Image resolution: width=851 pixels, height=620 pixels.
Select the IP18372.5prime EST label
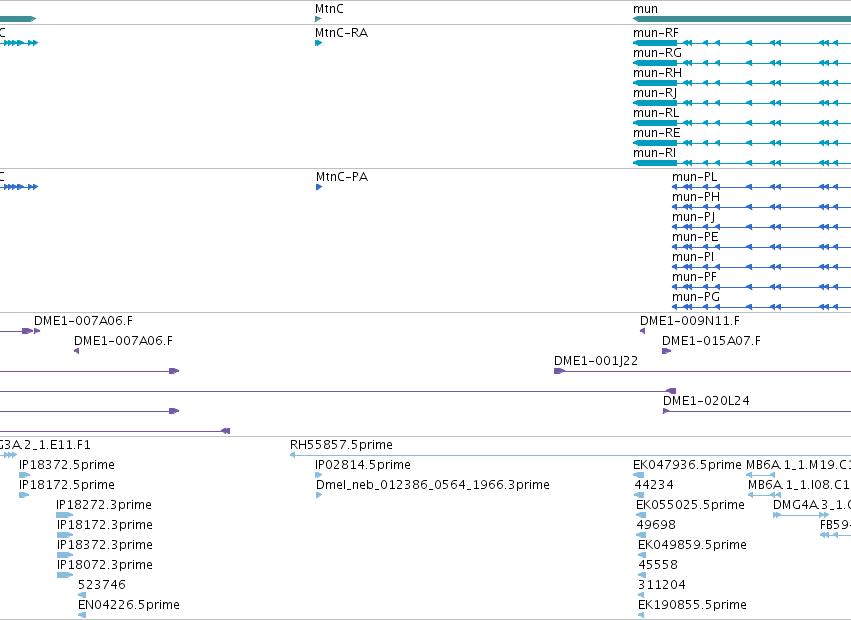click(67, 465)
